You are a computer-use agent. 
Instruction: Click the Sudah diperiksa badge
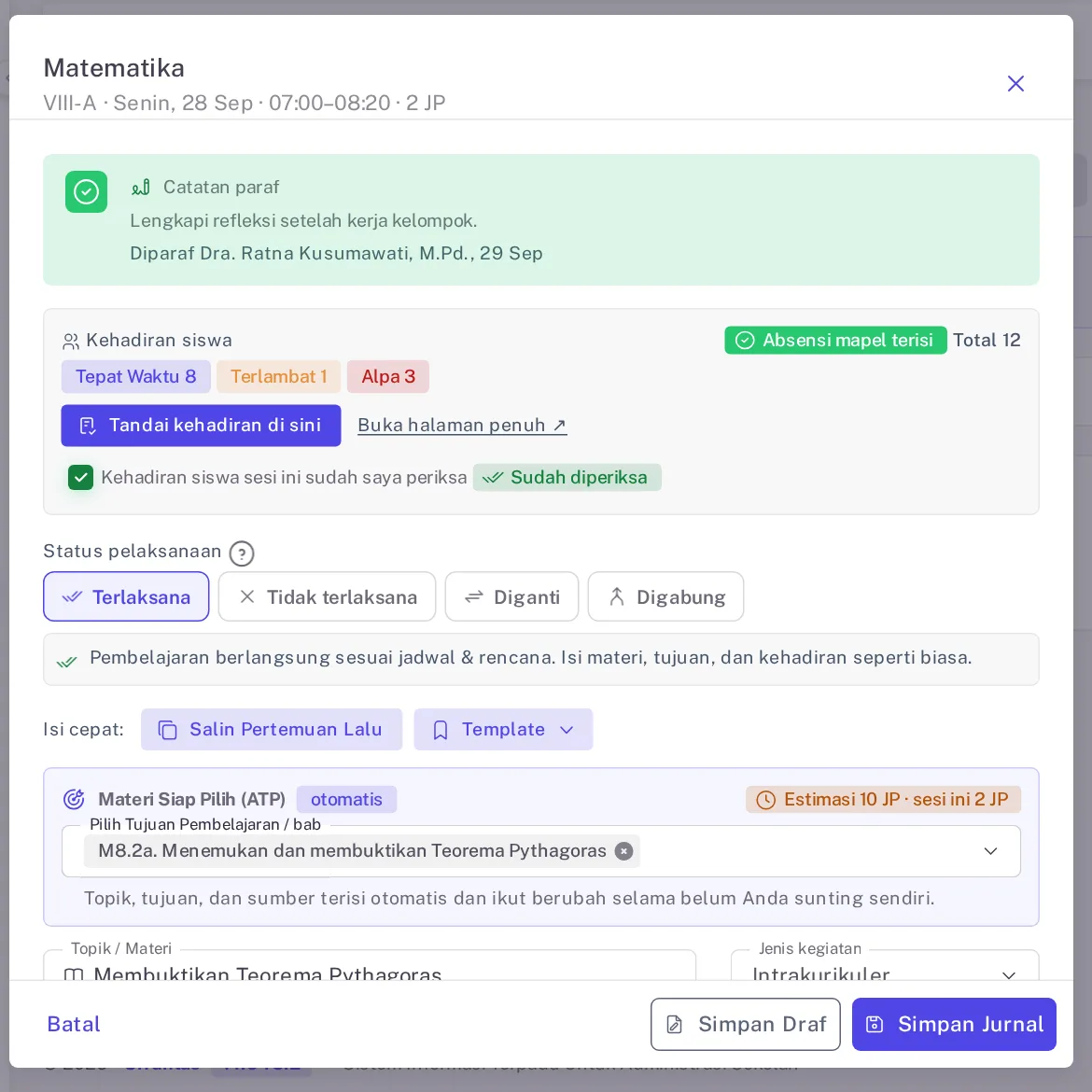click(x=567, y=478)
